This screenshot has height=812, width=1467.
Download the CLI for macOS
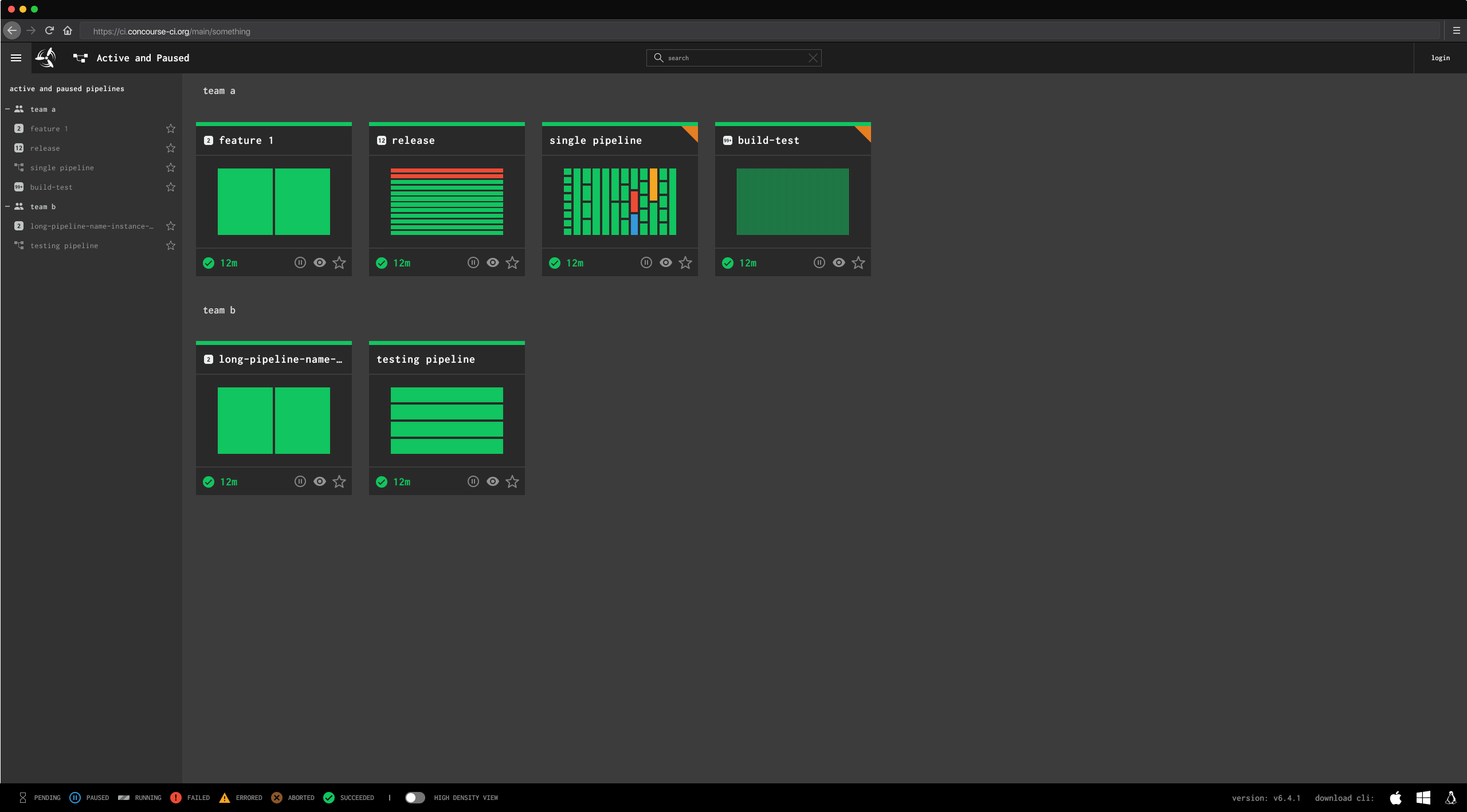[1395, 797]
